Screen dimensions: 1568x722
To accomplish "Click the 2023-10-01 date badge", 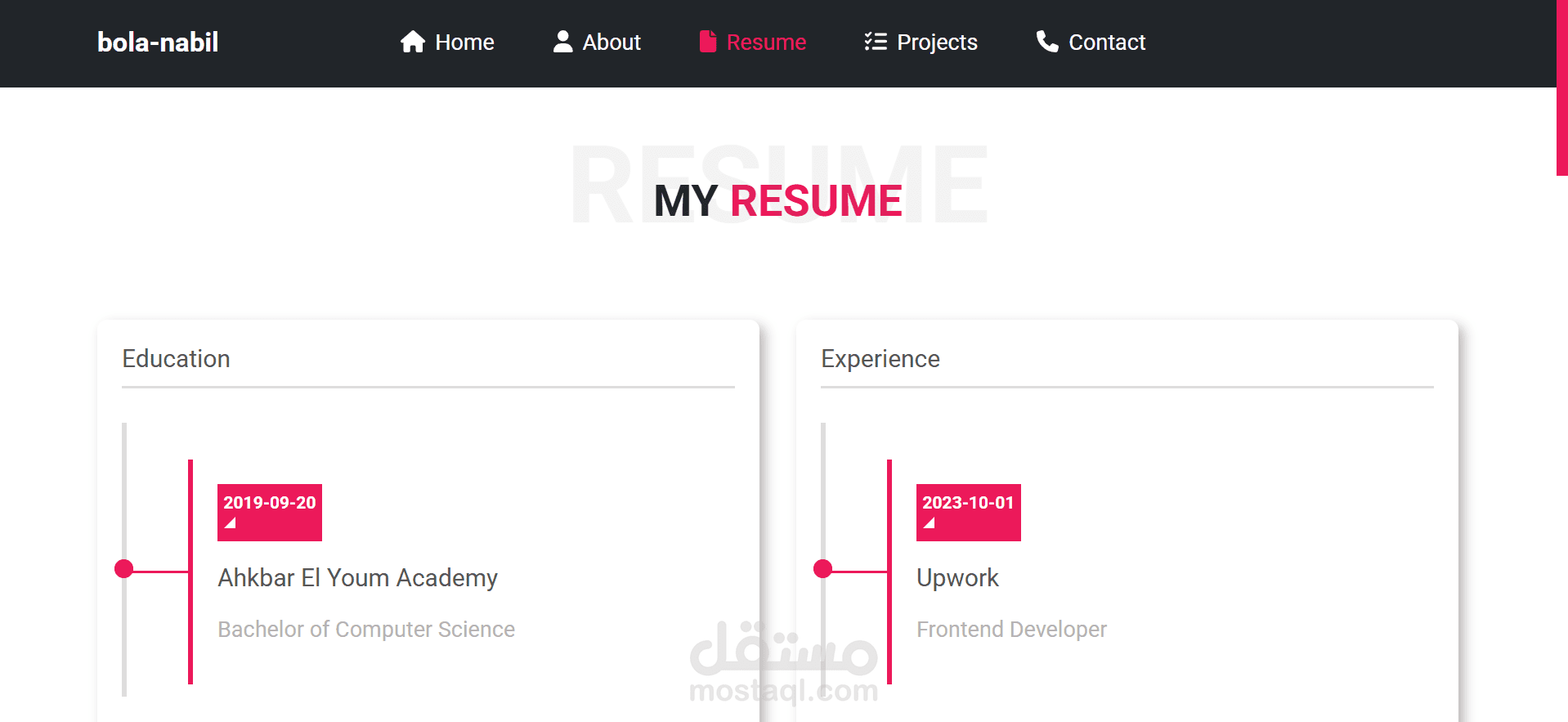I will (969, 512).
